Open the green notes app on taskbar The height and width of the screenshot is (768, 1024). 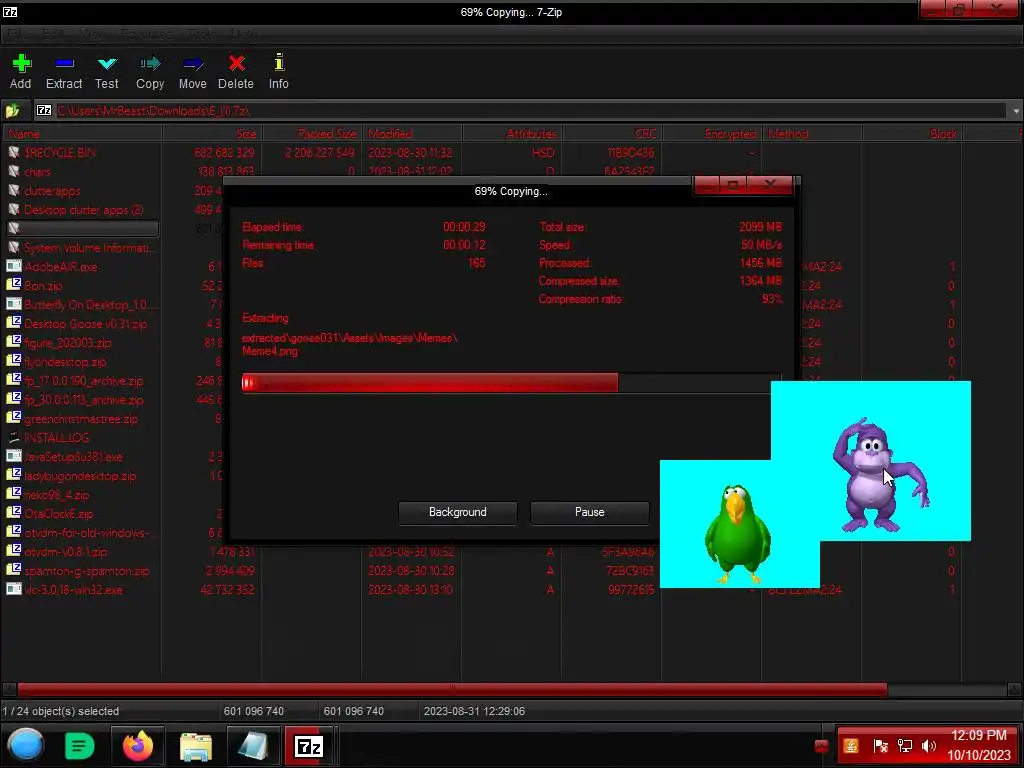point(80,746)
